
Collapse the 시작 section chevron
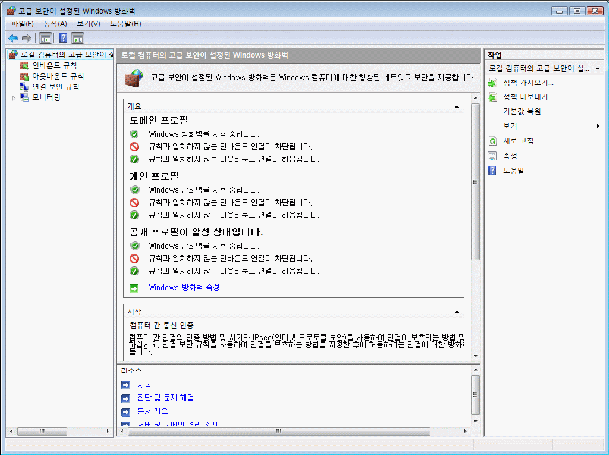pyautogui.click(x=457, y=312)
